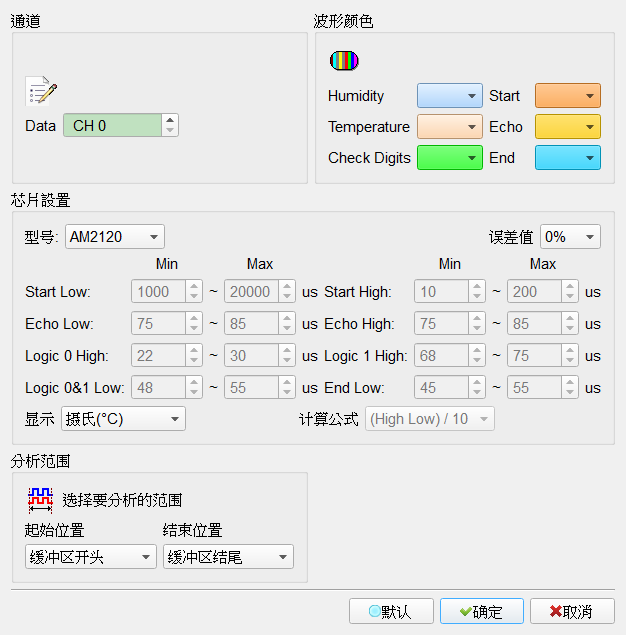Click Echo Low Min field 75
The width and height of the screenshot is (626, 635).
point(158,323)
